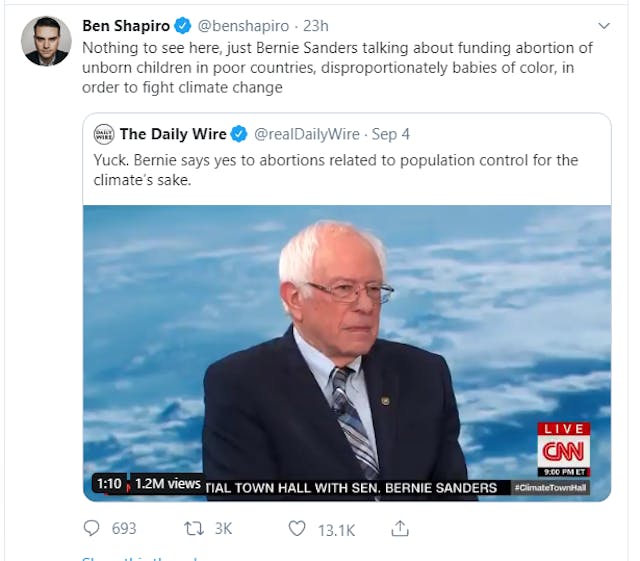640x561 pixels.
Task: Open The Daily Wire account name
Action: [173, 134]
